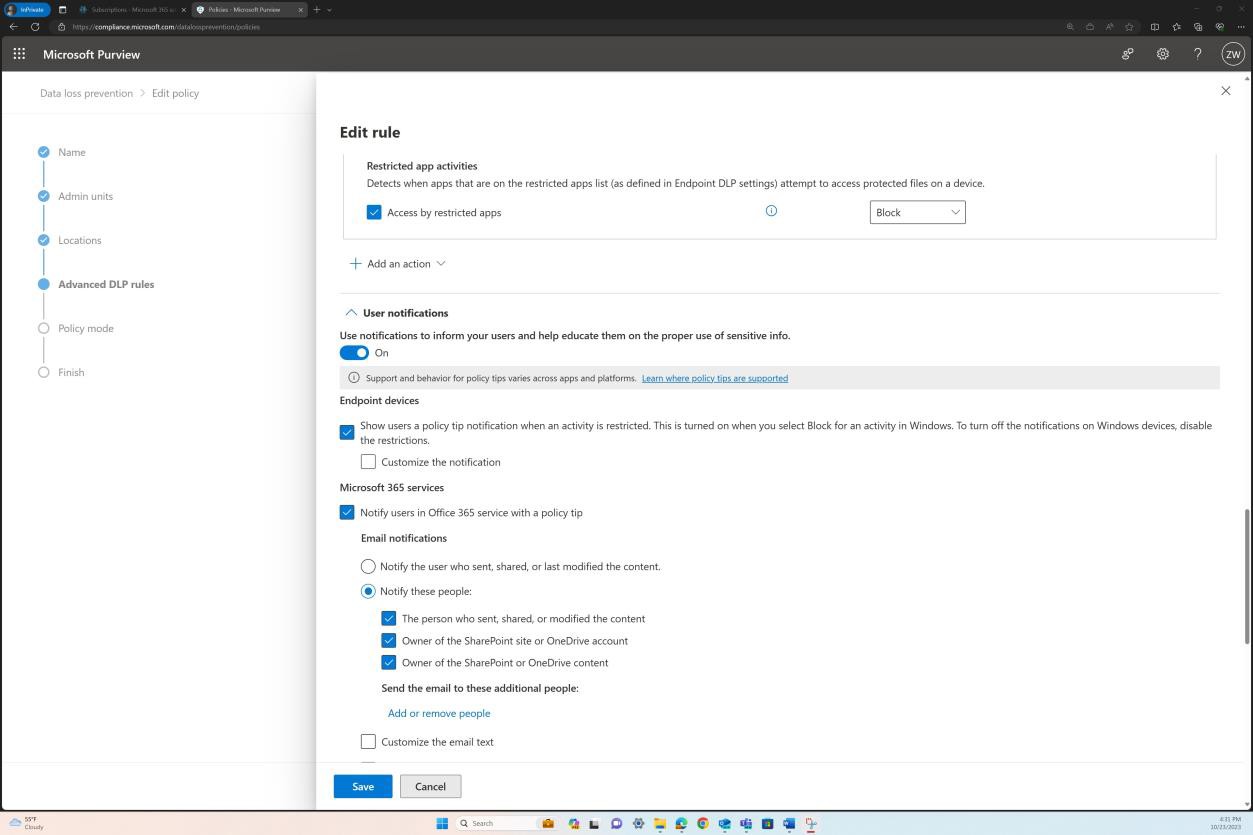Open Edge split screen icon
1253x835 pixels.
(1153, 27)
